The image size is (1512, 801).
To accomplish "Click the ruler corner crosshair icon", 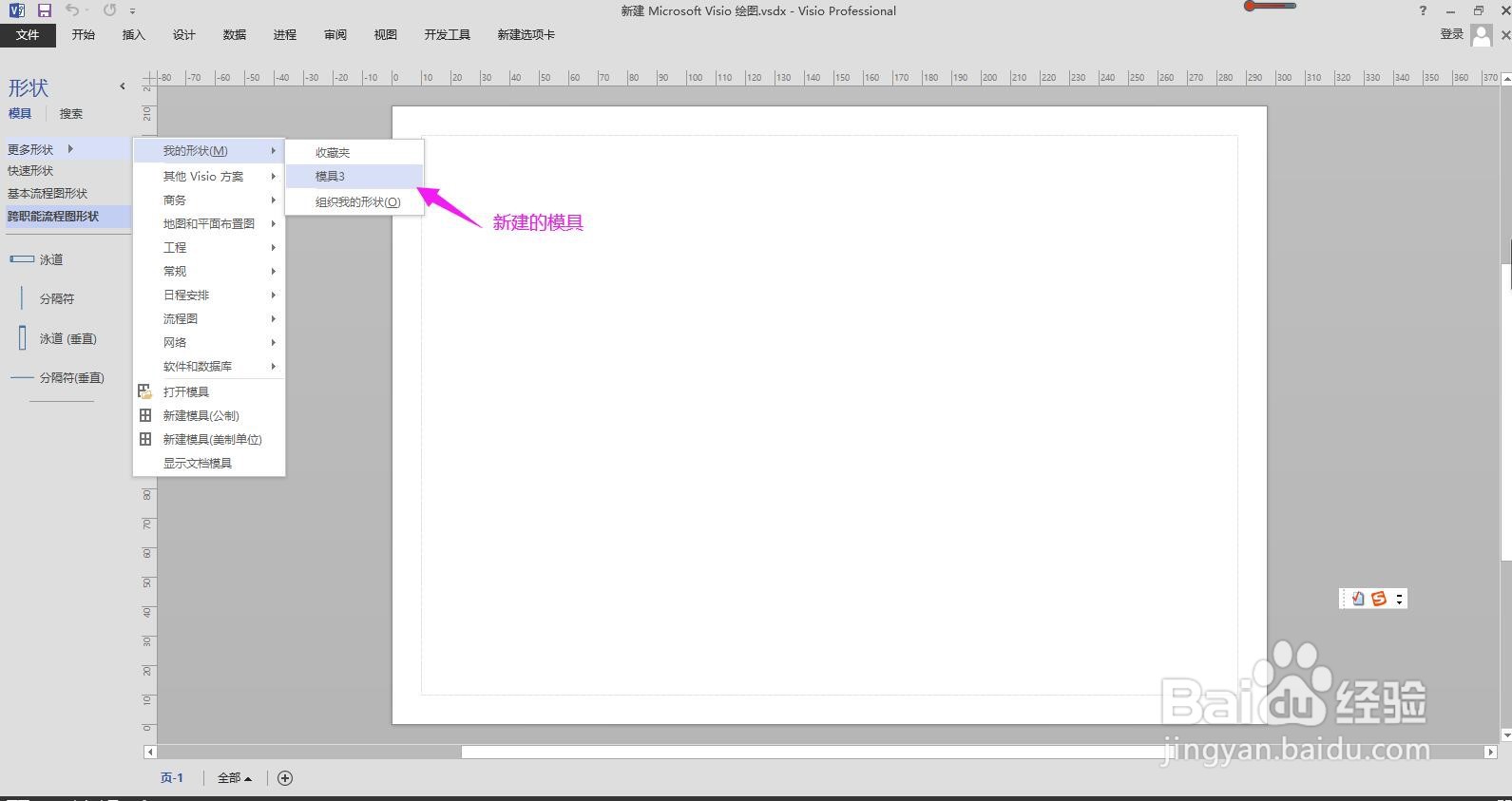I will [149, 78].
